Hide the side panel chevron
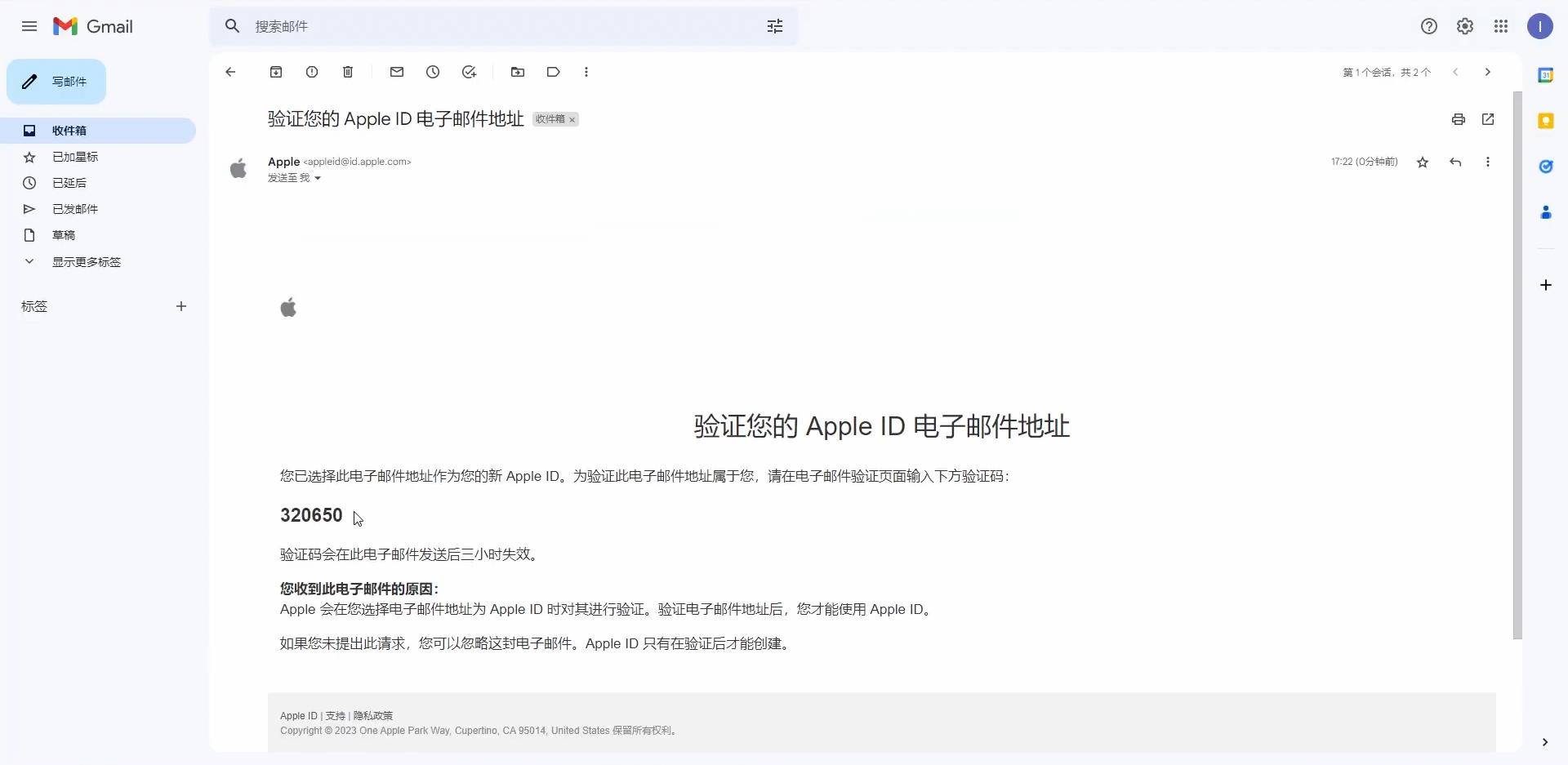The height and width of the screenshot is (765, 1568). click(1544, 742)
